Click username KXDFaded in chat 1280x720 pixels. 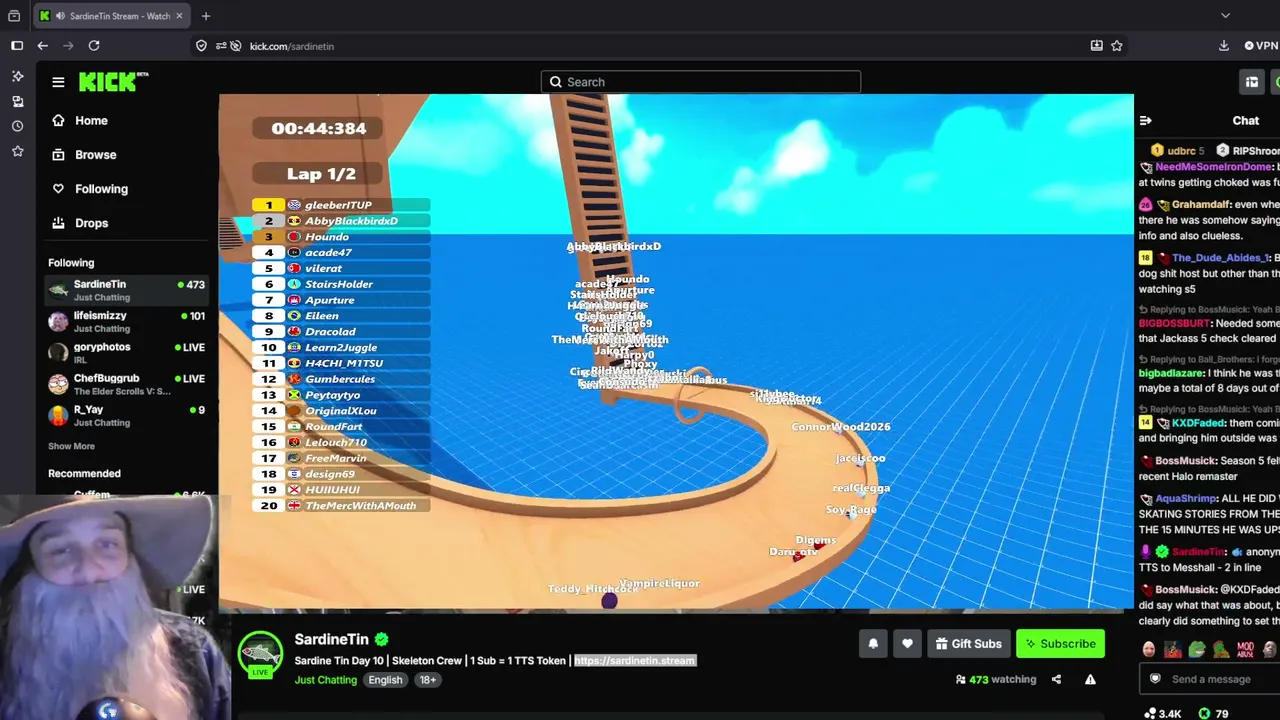(1198, 423)
